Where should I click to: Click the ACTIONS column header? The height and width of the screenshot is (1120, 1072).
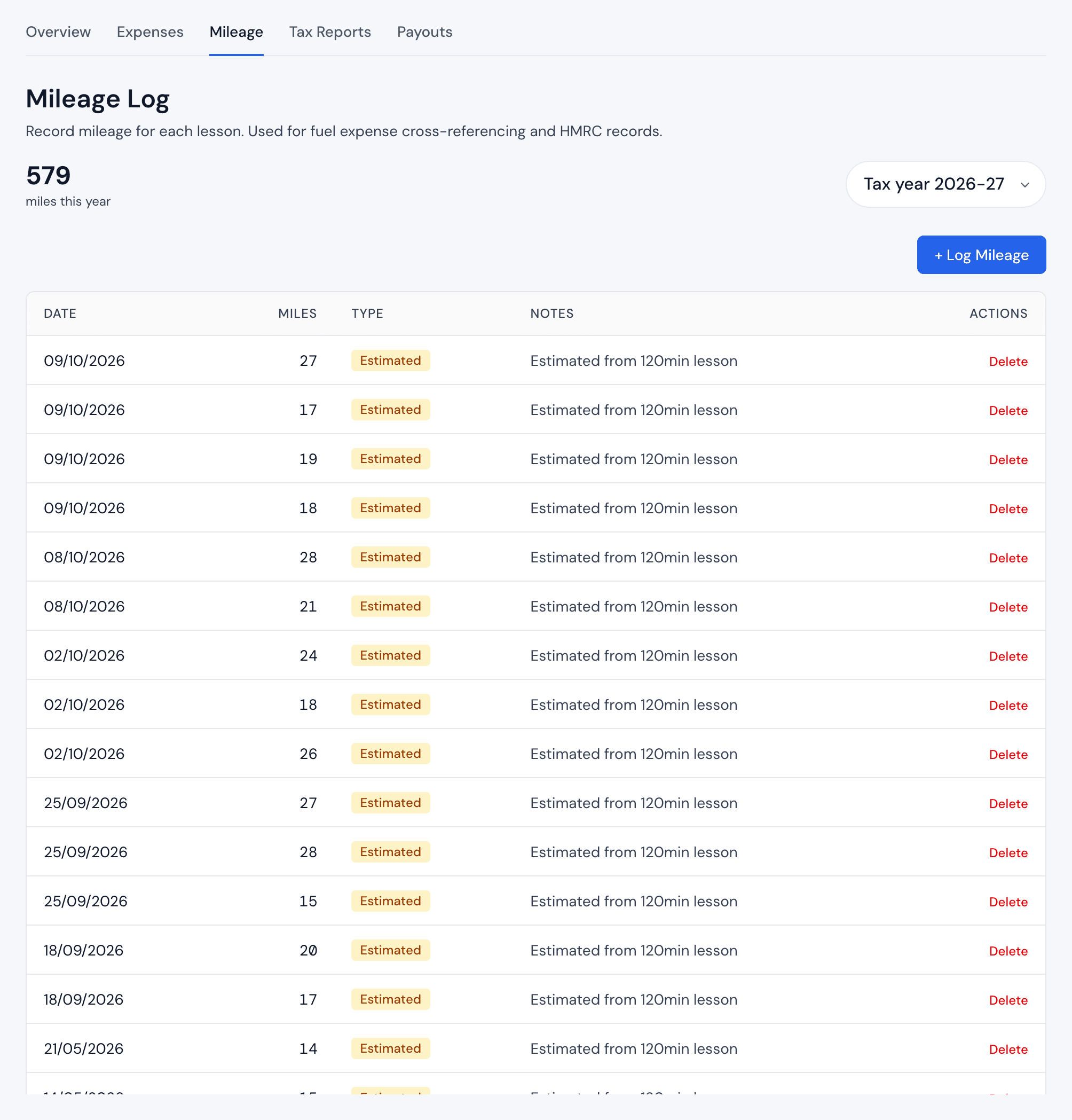998,313
